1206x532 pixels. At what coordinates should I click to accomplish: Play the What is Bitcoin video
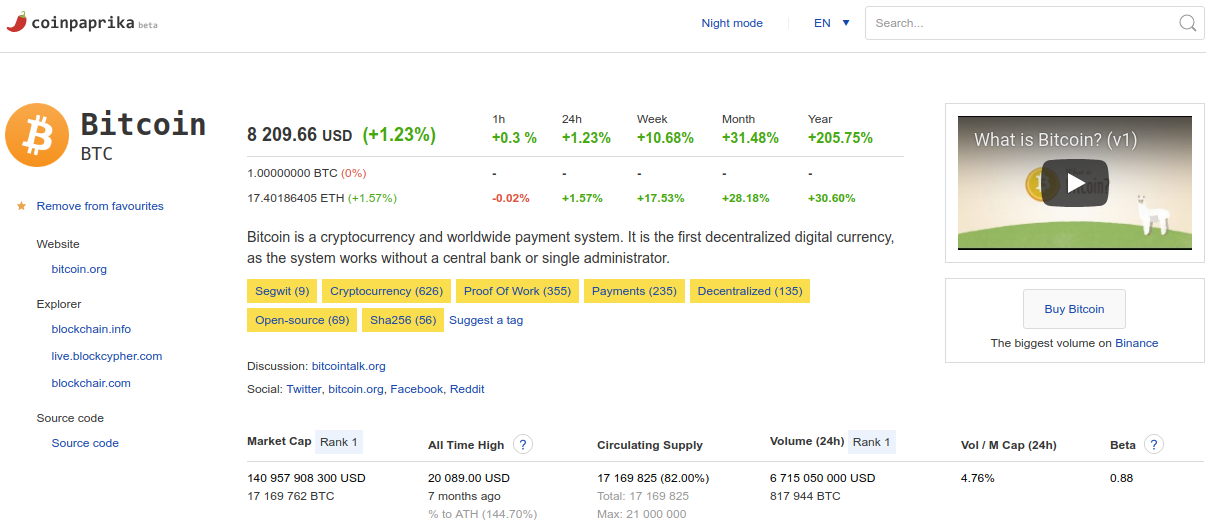(1074, 183)
